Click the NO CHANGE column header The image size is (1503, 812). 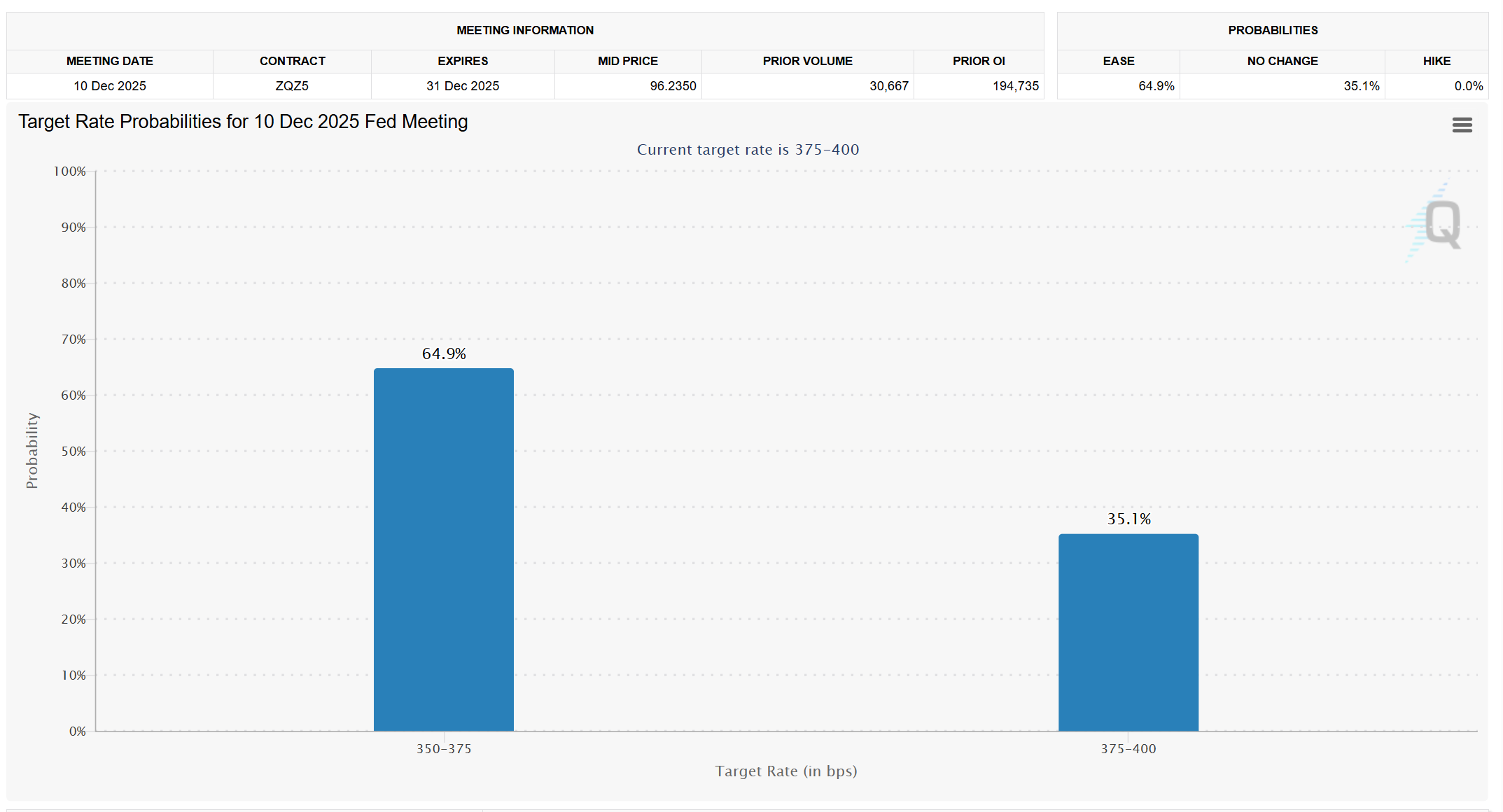(x=1282, y=61)
